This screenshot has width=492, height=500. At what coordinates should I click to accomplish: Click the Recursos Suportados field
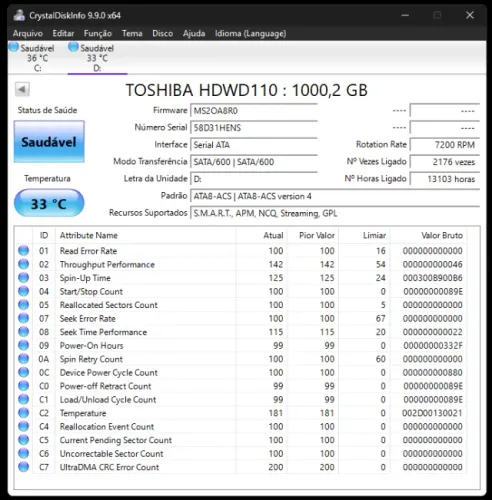(335, 213)
